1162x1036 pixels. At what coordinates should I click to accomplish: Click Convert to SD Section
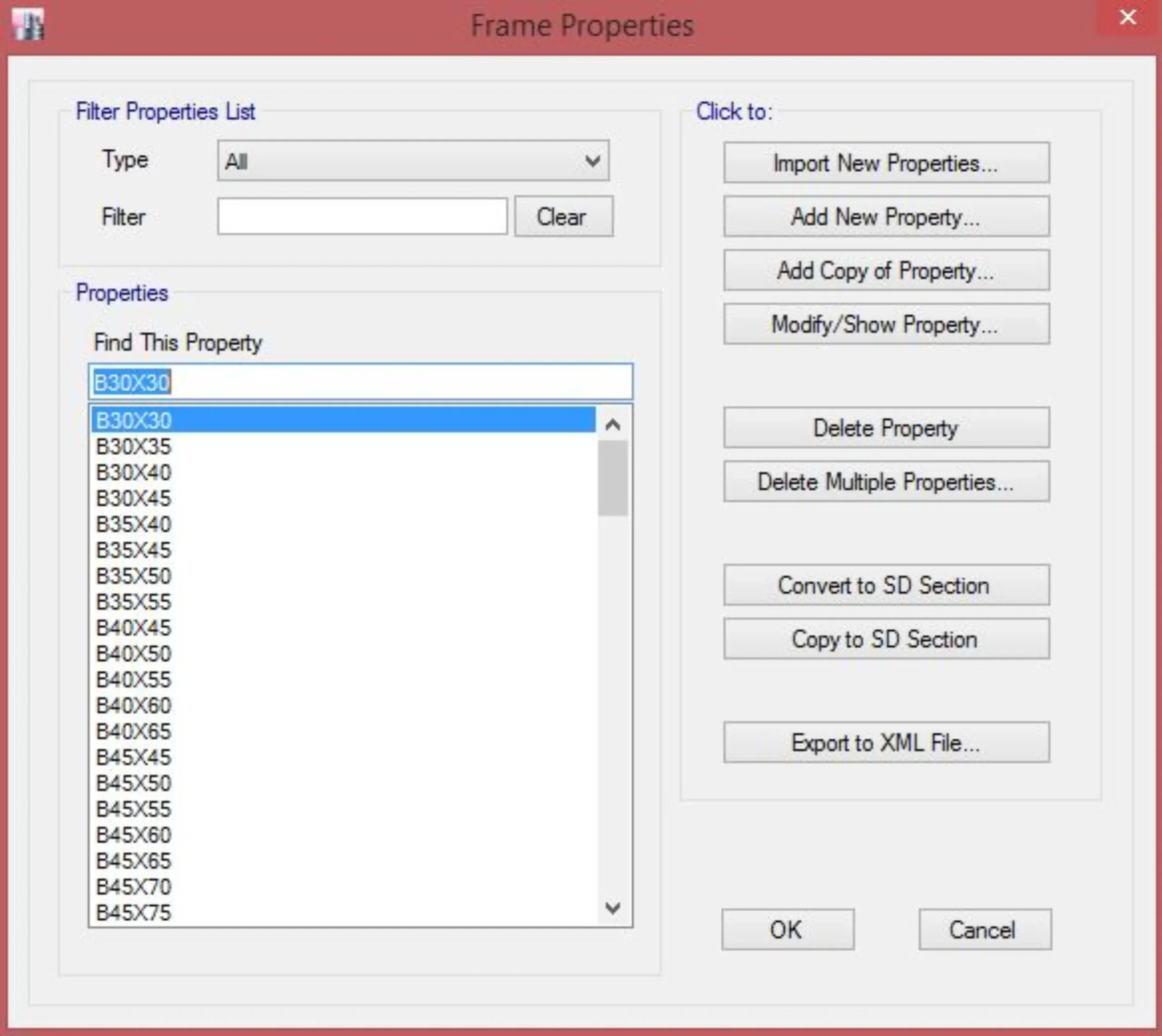[x=886, y=585]
